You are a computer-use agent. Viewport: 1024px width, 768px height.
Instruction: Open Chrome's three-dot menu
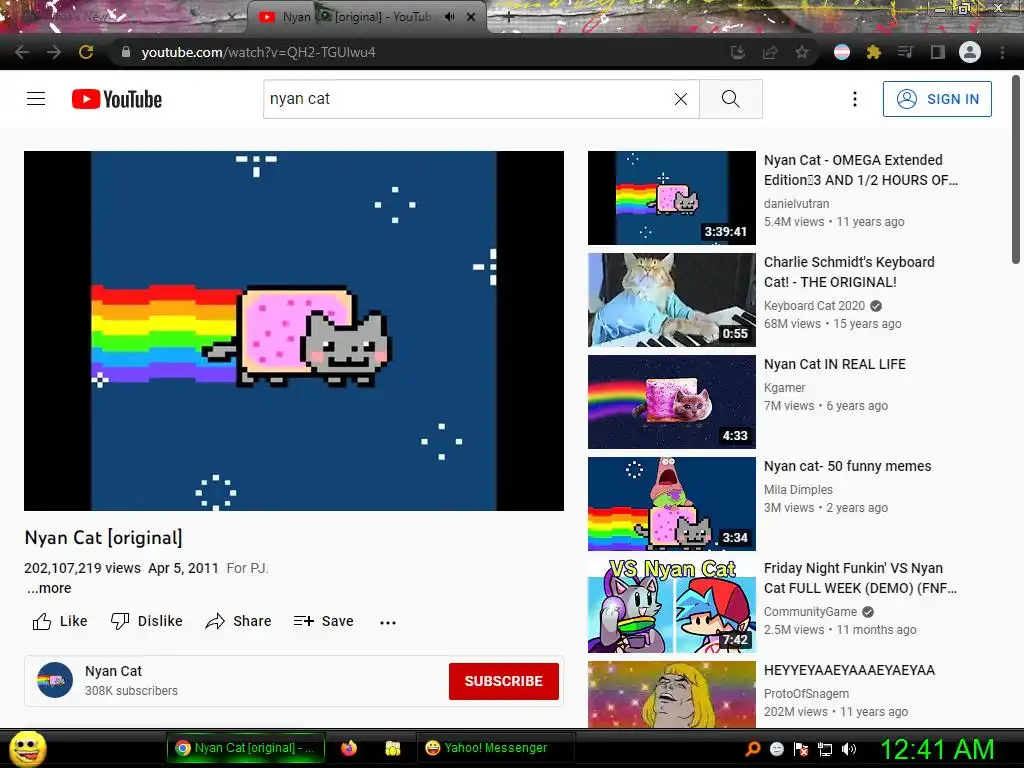point(1002,52)
